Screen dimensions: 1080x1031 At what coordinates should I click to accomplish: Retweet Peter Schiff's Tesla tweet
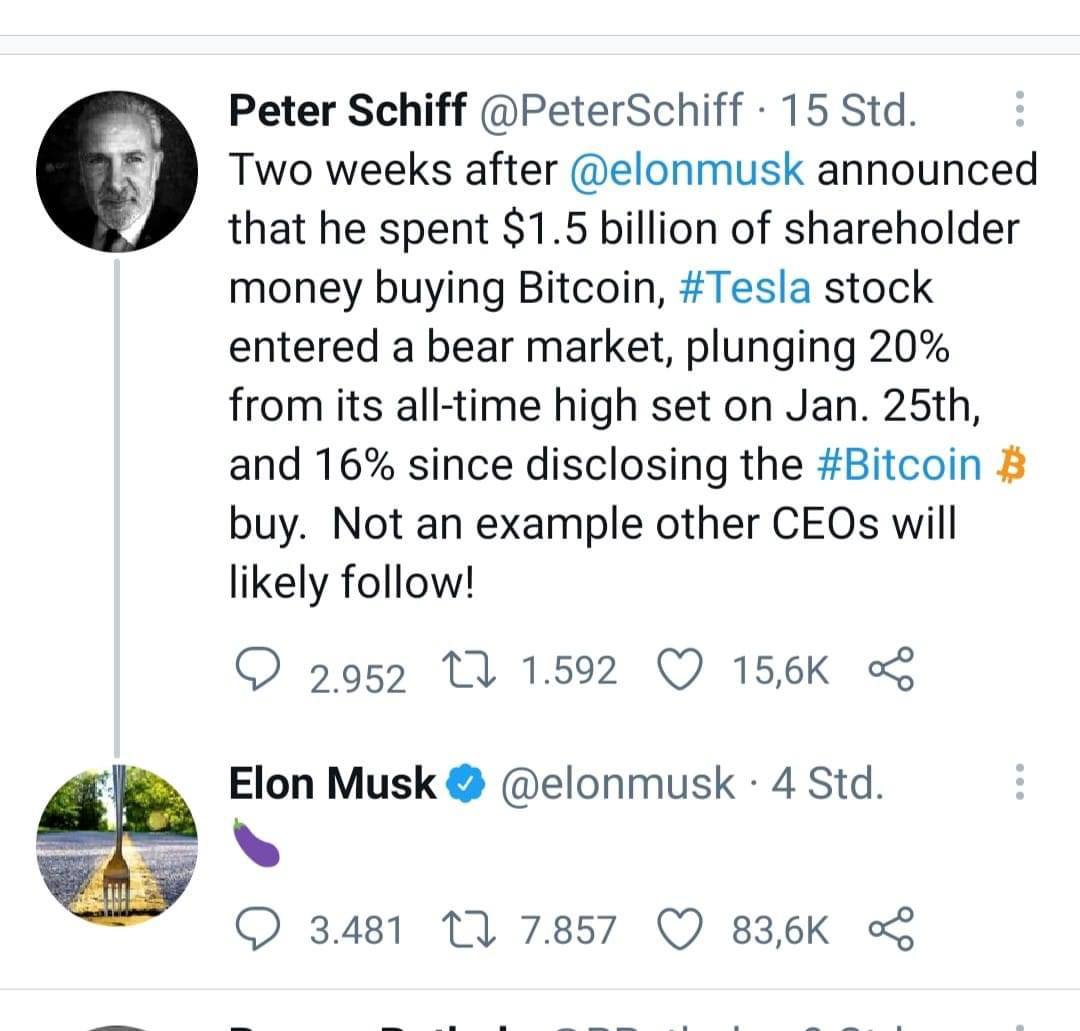pyautogui.click(x=466, y=670)
